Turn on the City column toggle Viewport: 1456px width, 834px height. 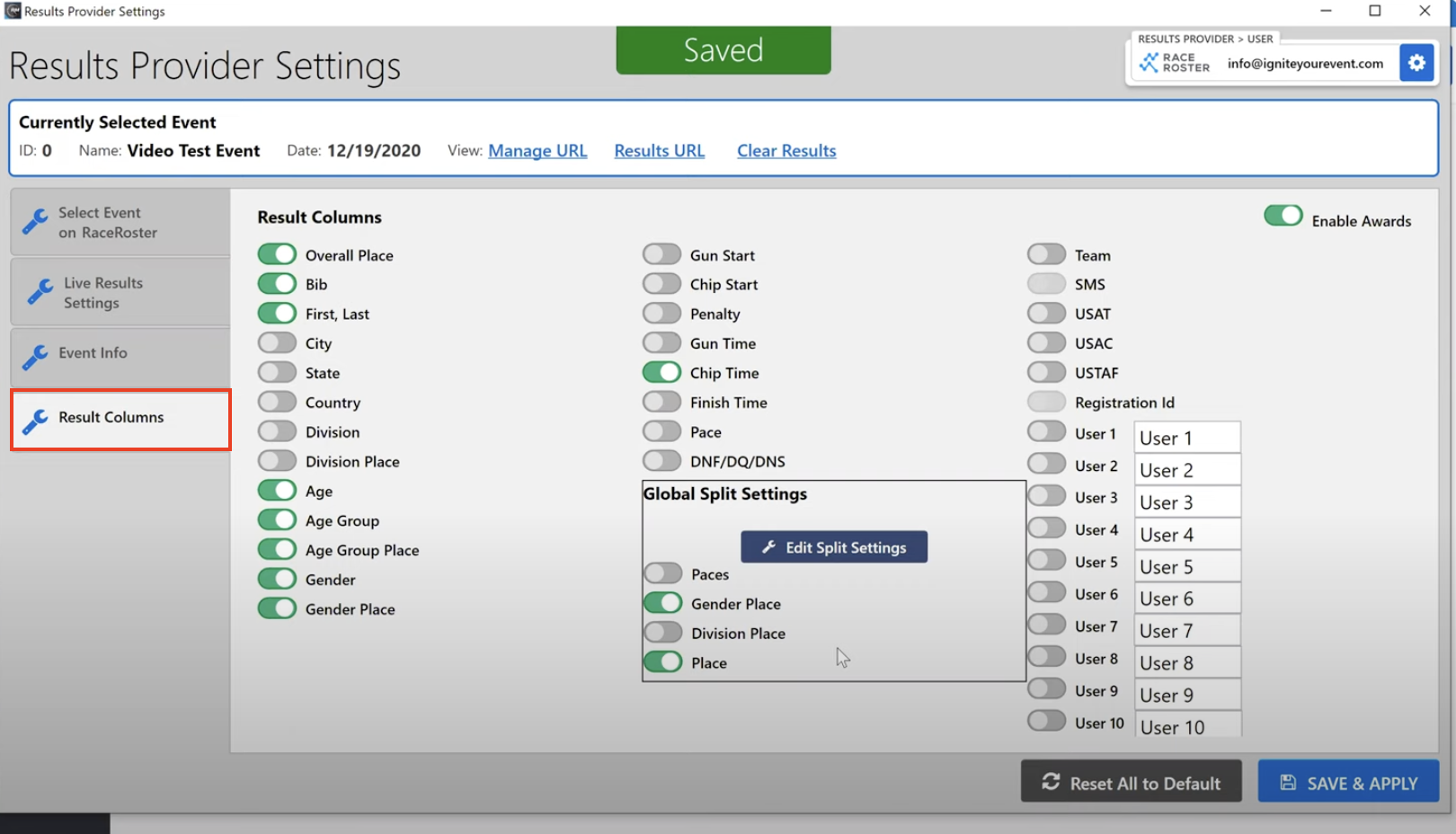coord(277,343)
